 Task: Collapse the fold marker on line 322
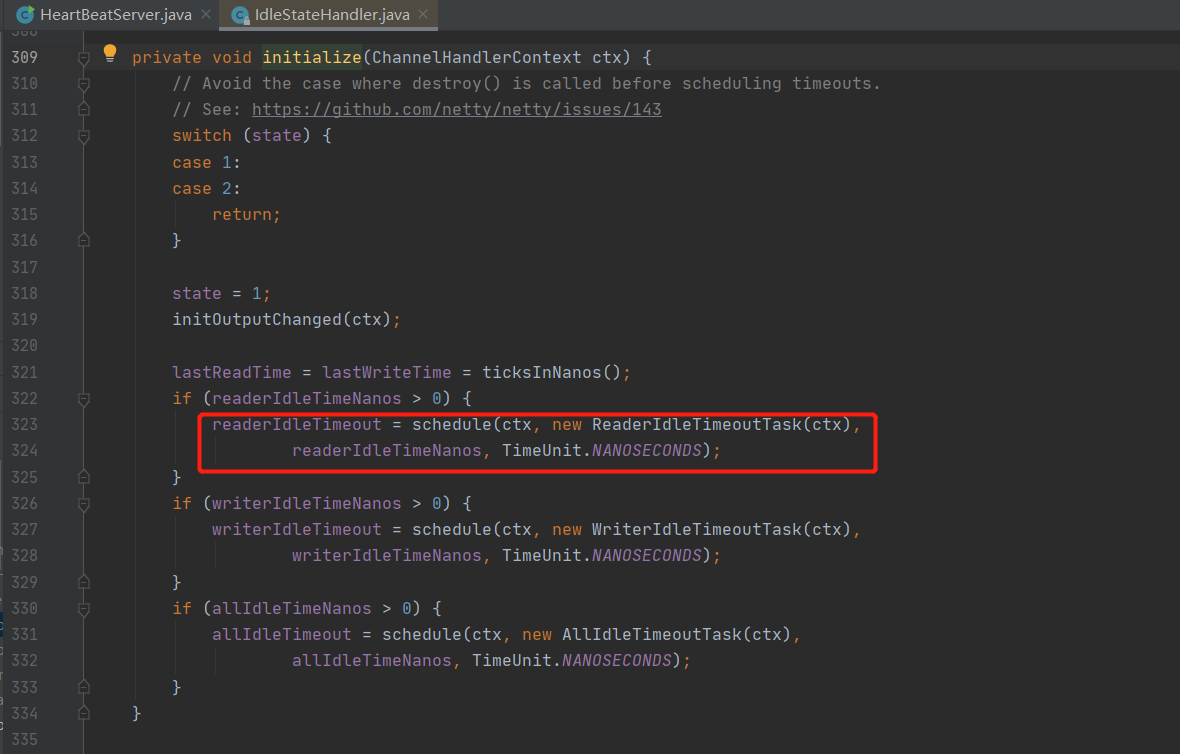pyautogui.click(x=84, y=399)
